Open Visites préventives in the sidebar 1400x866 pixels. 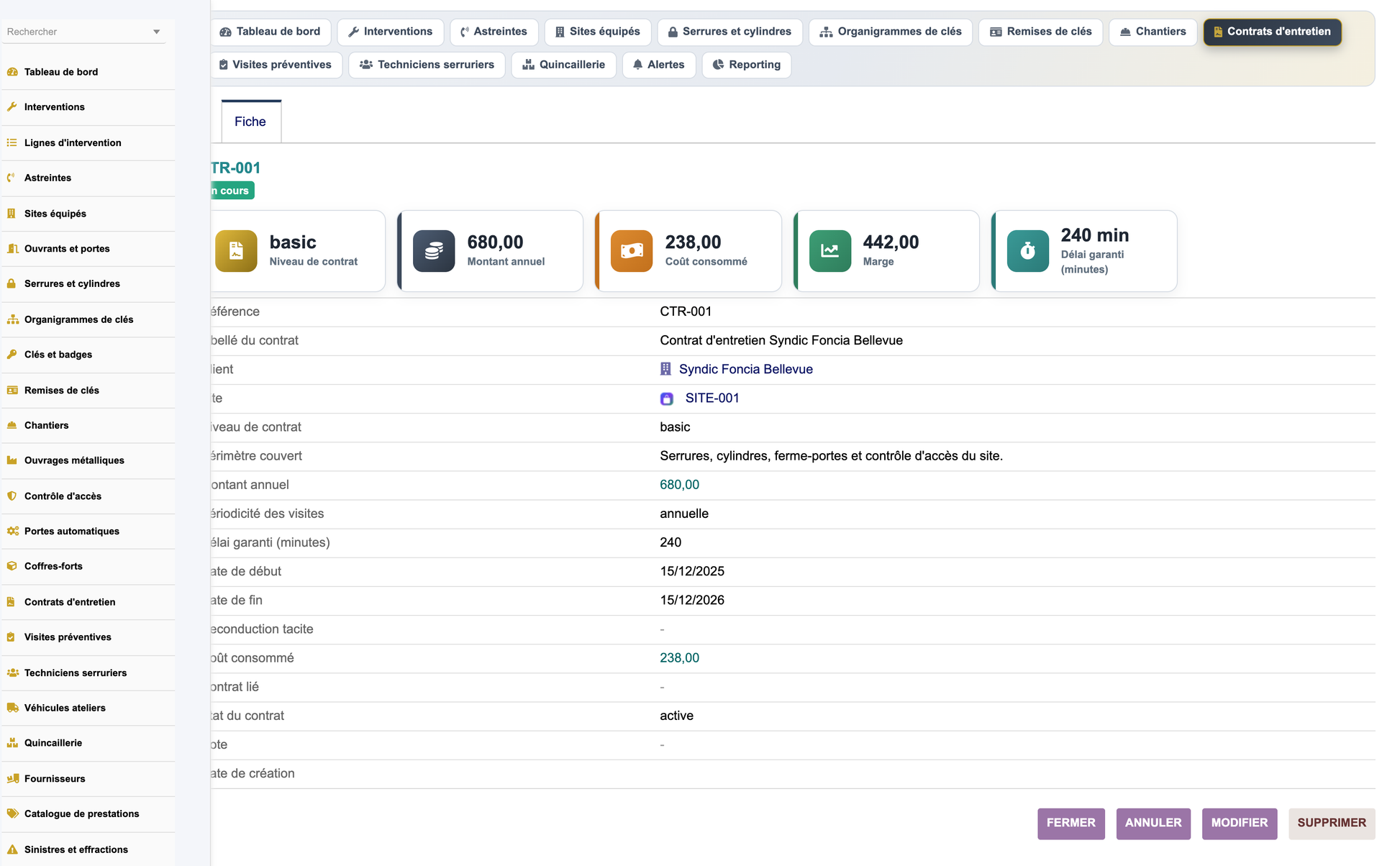pyautogui.click(x=68, y=637)
